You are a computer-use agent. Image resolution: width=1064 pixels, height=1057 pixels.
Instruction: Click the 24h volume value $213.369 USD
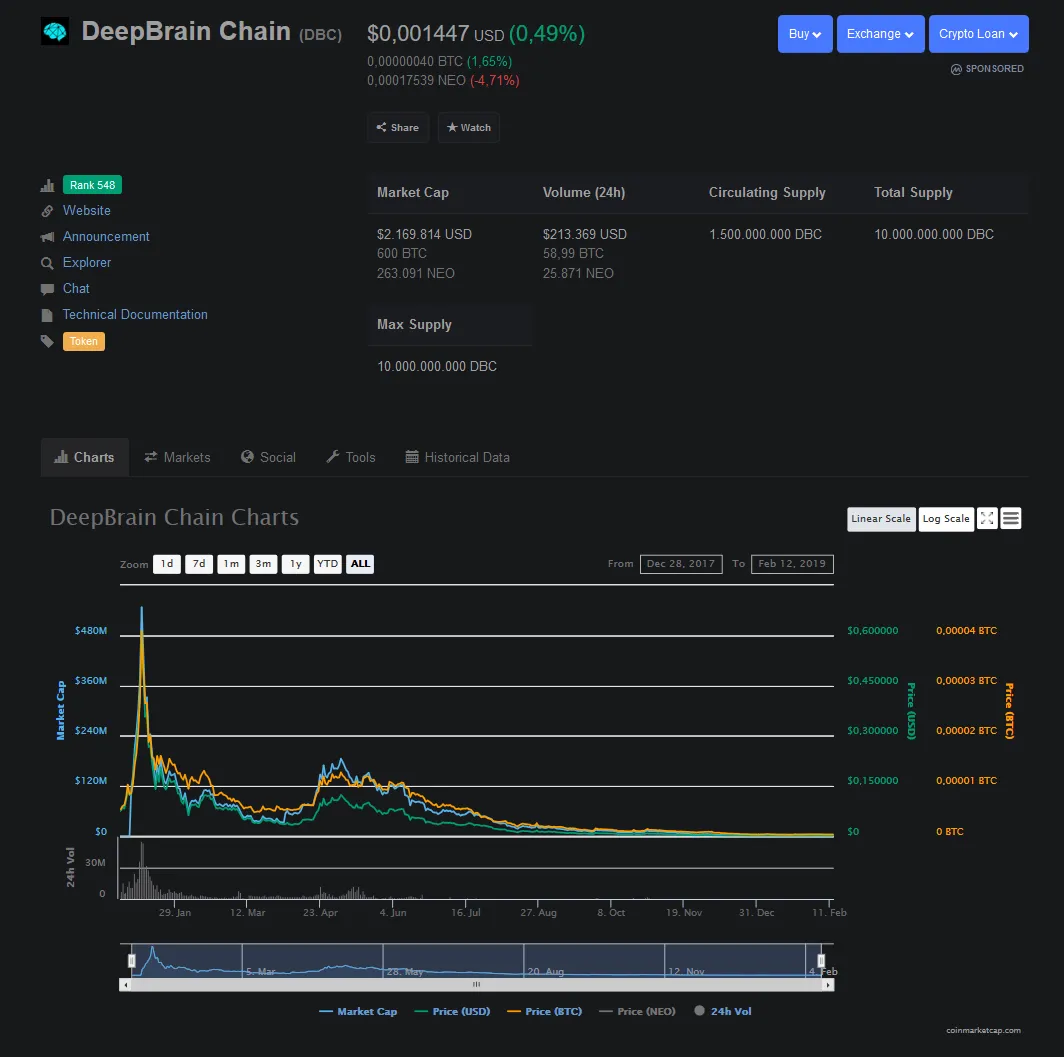tap(584, 235)
